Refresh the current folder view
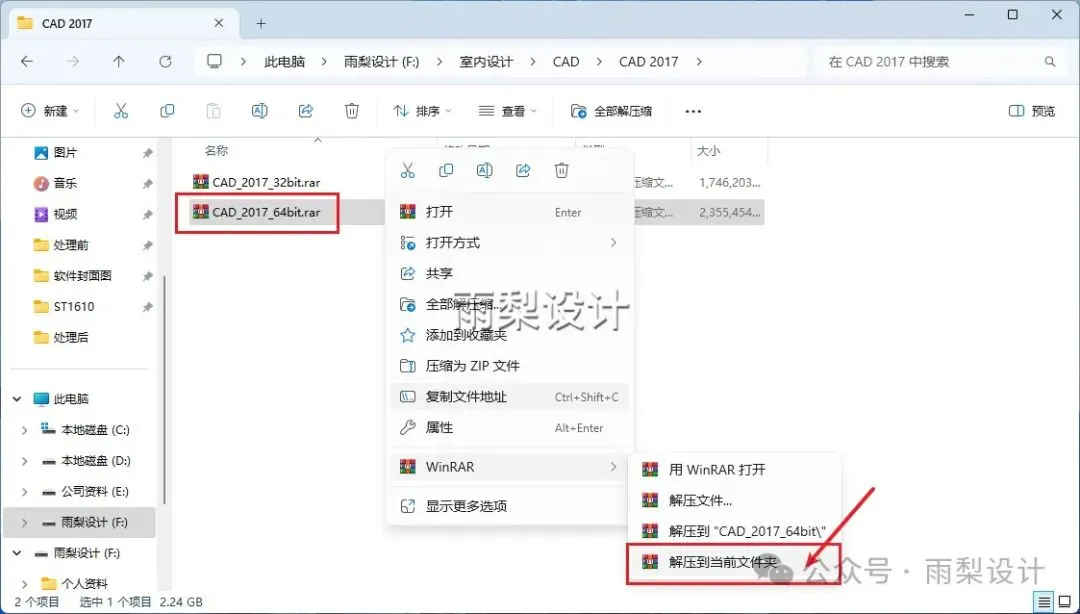The height and width of the screenshot is (614, 1080). click(x=165, y=61)
